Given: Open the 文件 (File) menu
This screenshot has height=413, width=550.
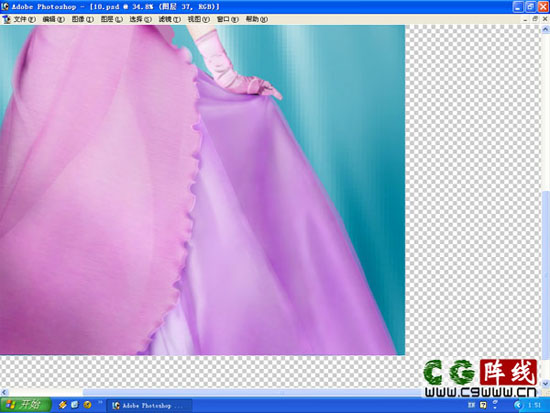Looking at the screenshot, I should 24,19.
